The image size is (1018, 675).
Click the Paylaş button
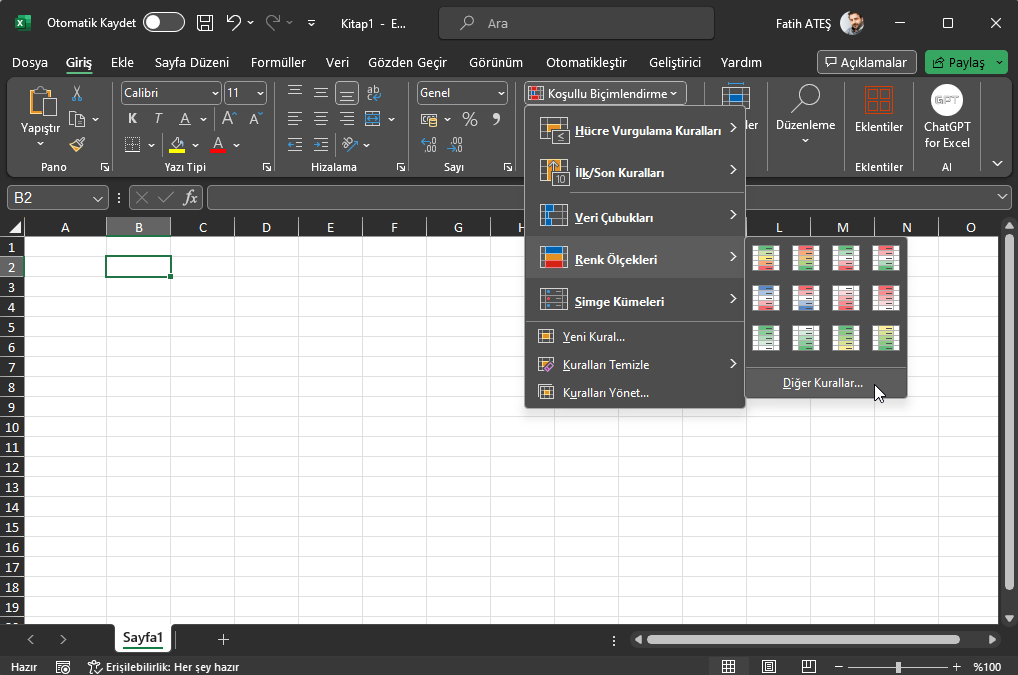point(962,61)
